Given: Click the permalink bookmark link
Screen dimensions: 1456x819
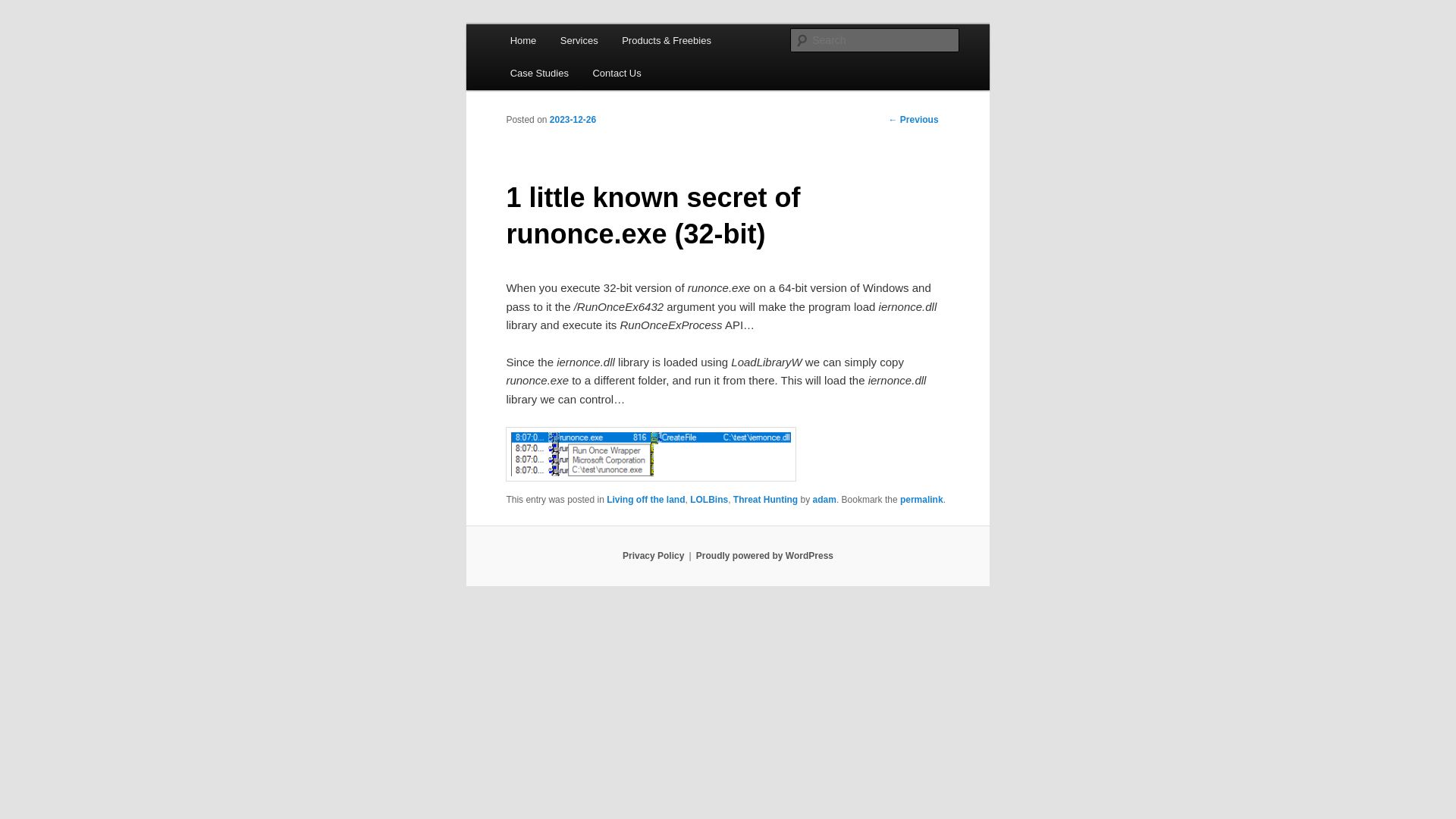Looking at the screenshot, I should [921, 499].
